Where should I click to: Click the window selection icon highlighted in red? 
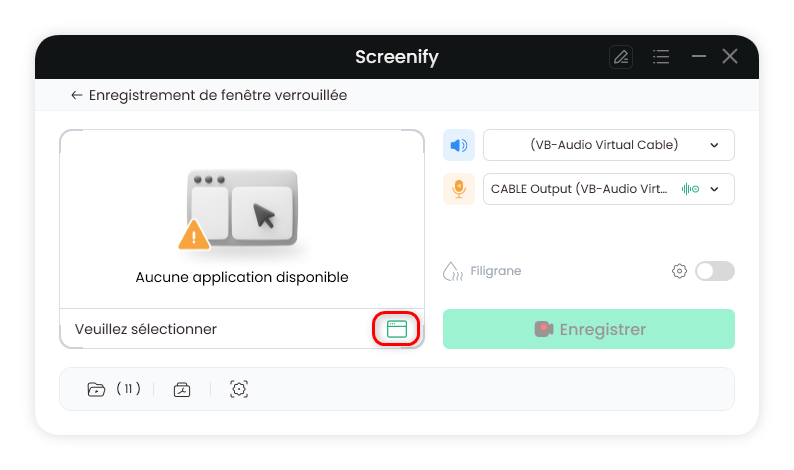pyautogui.click(x=396, y=329)
